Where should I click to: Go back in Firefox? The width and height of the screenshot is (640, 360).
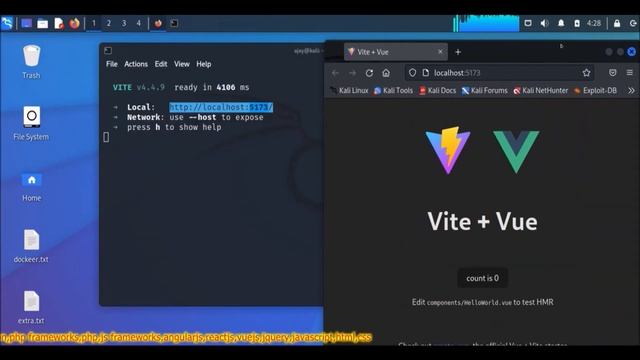(336, 73)
